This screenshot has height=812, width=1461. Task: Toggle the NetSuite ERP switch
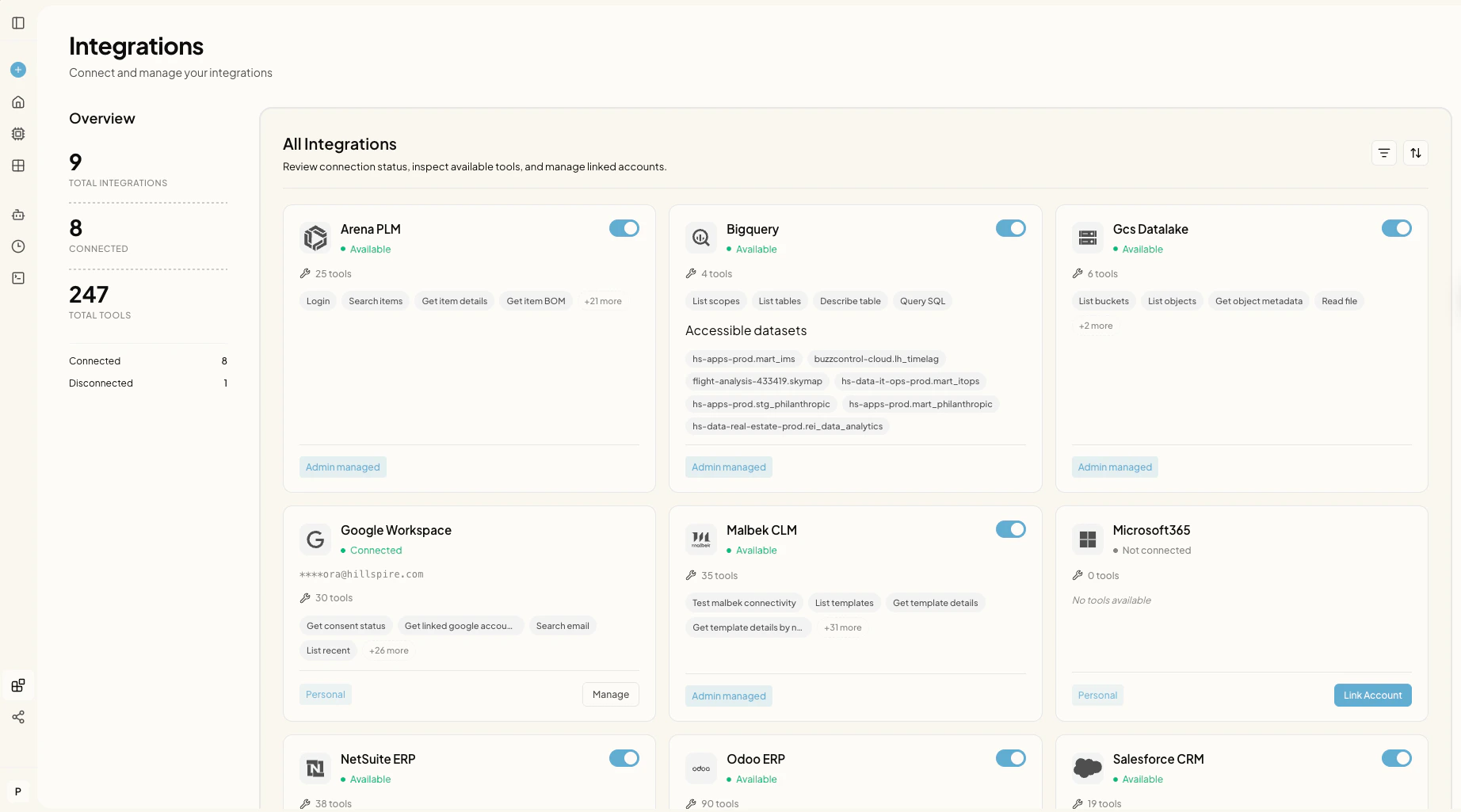click(624, 758)
